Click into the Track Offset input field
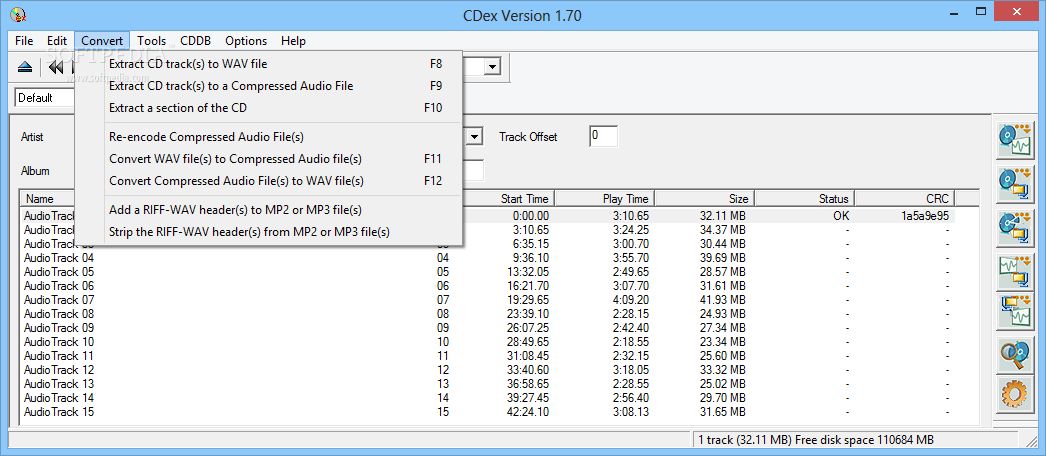The height and width of the screenshot is (456, 1046). (x=603, y=136)
